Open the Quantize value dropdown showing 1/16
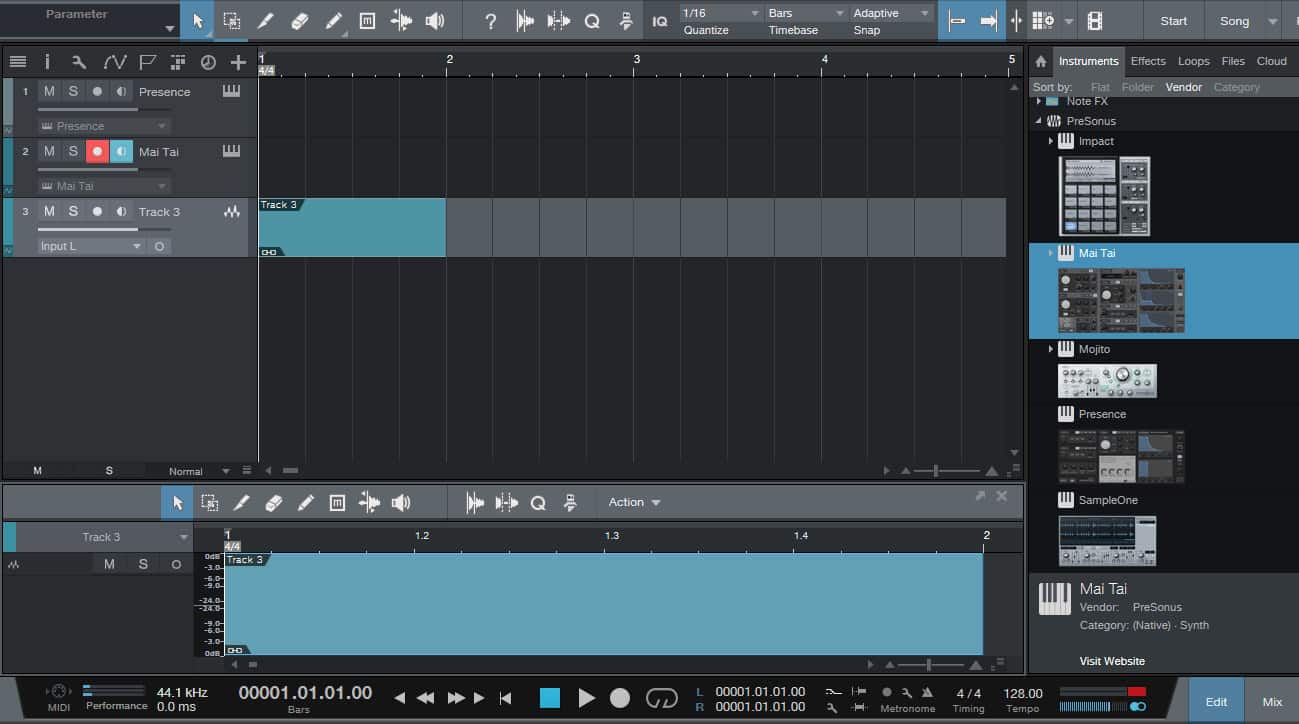 click(721, 13)
